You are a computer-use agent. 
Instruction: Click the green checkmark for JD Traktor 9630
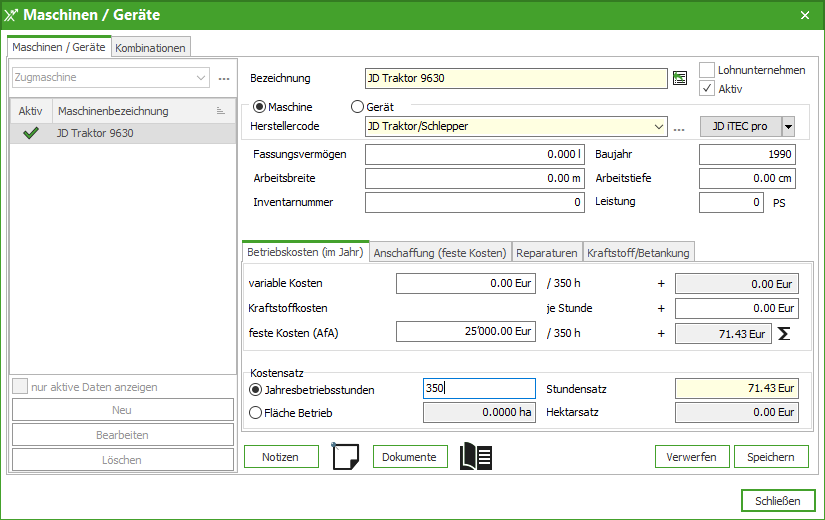31,133
